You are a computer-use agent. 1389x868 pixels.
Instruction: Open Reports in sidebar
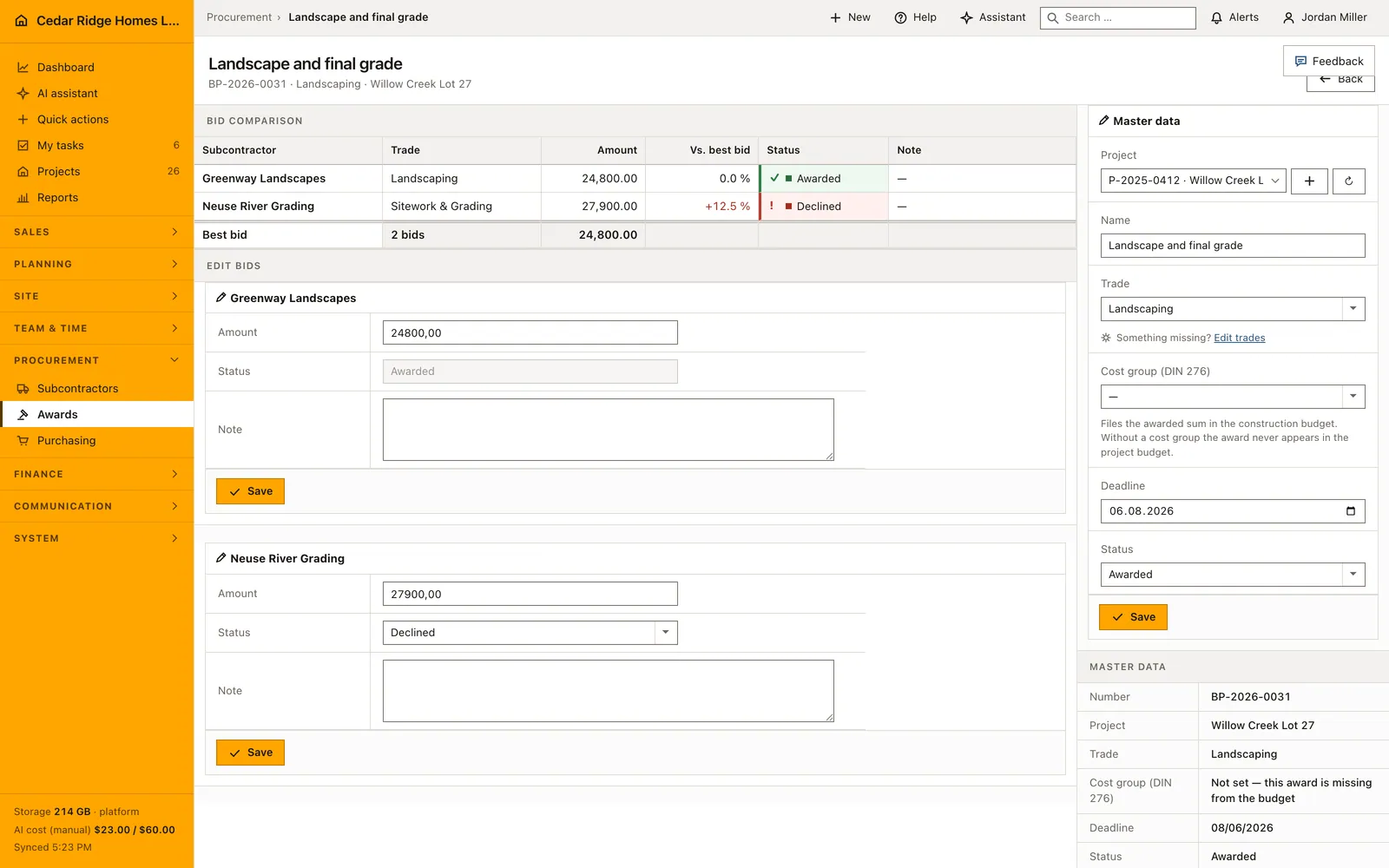pyautogui.click(x=96, y=197)
